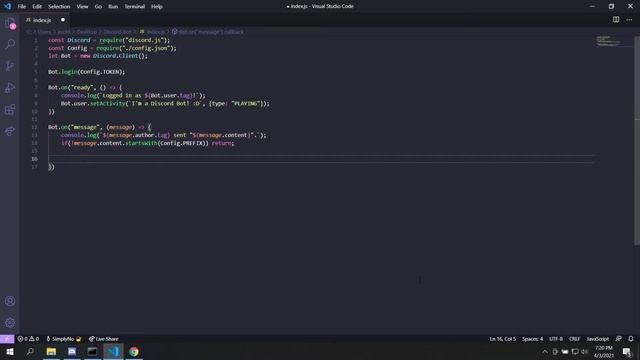Open the Explorer view in activity bar
640x360 pixels.
click(x=10, y=23)
